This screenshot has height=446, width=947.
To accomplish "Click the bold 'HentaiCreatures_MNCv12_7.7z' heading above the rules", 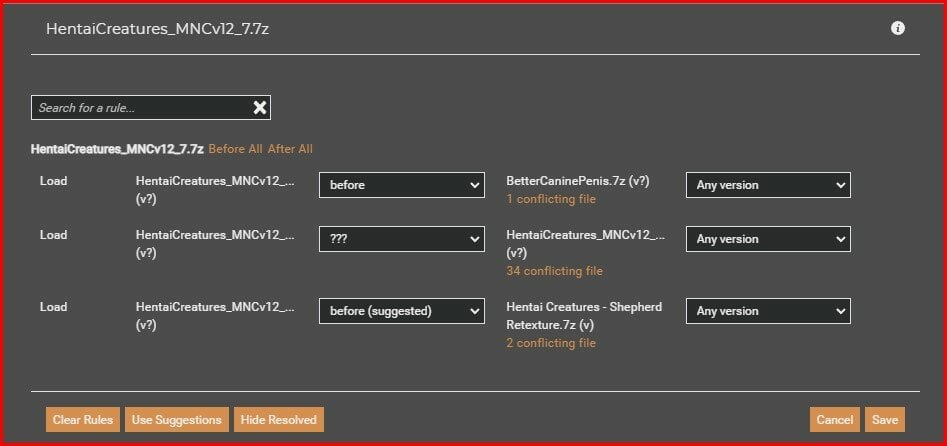I will click(117, 149).
